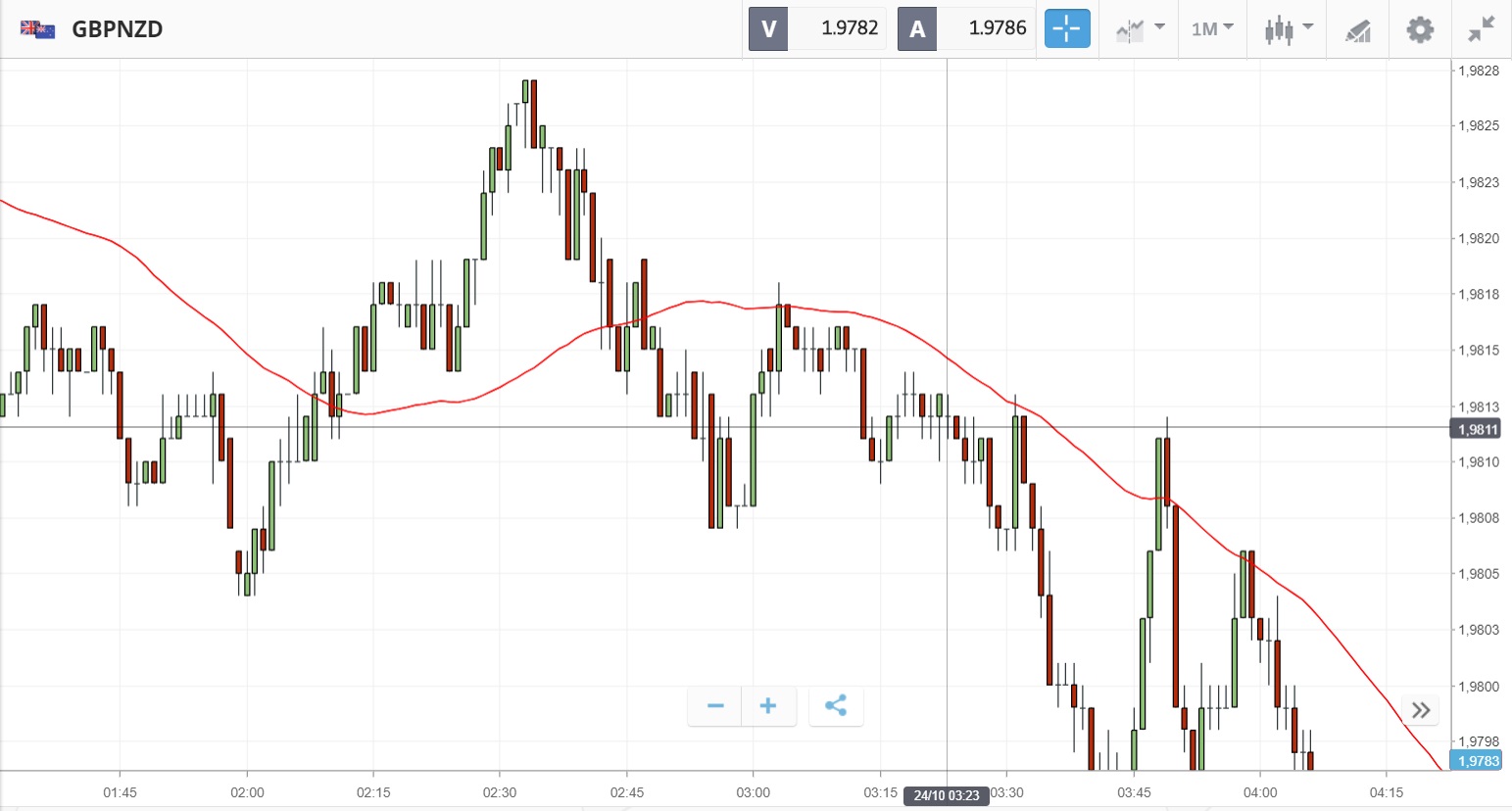
Task: Open the drawing tools pencil icon
Action: point(1357,30)
